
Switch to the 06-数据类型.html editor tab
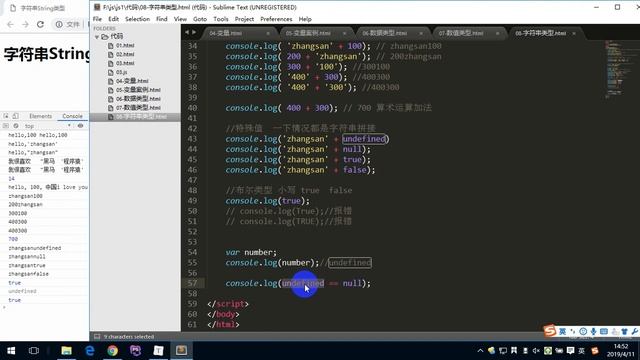[x=384, y=33]
